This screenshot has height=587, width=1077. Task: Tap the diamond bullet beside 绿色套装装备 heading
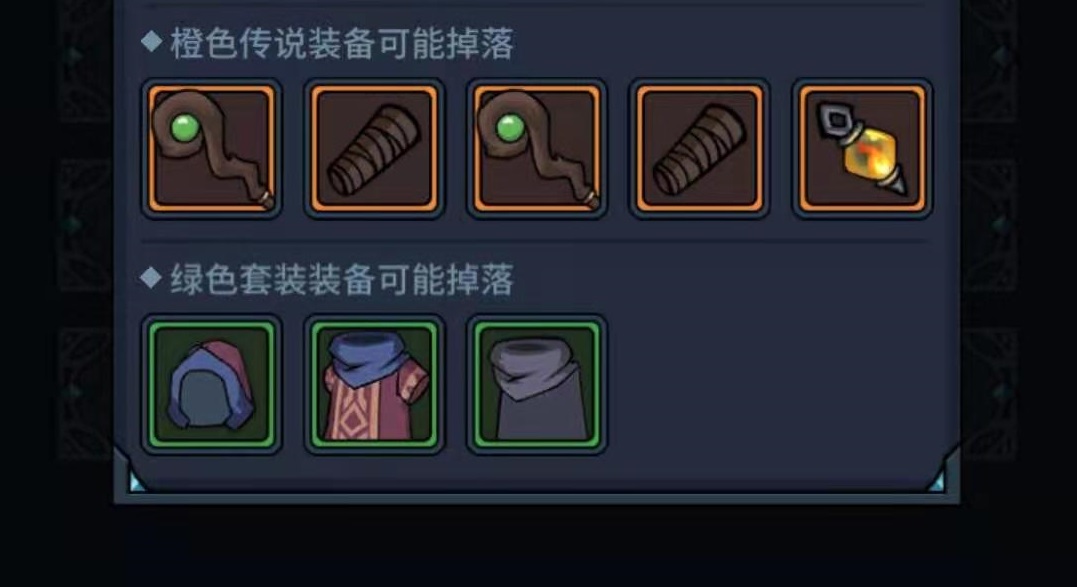pyautogui.click(x=151, y=278)
